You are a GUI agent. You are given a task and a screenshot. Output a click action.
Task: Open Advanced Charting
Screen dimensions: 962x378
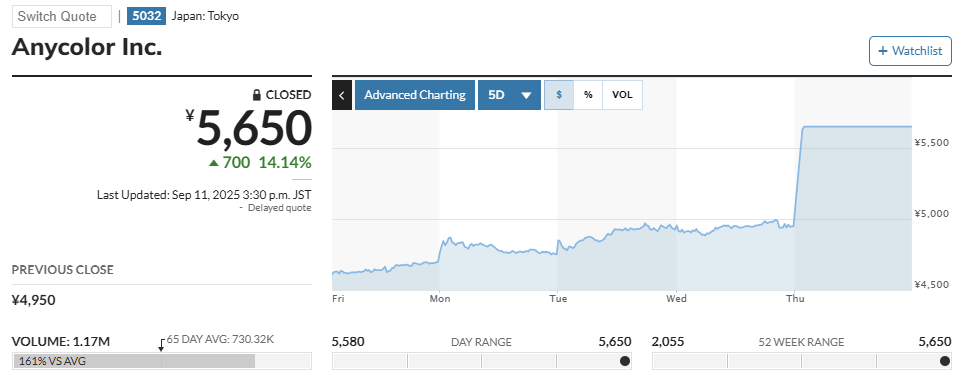click(415, 95)
